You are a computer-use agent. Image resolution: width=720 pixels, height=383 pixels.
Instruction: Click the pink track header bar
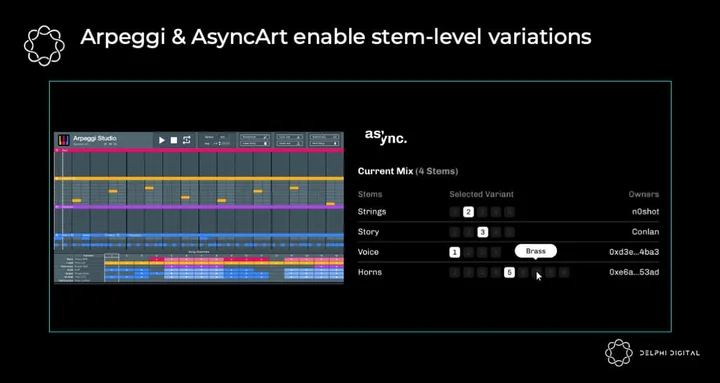pyautogui.click(x=199, y=150)
